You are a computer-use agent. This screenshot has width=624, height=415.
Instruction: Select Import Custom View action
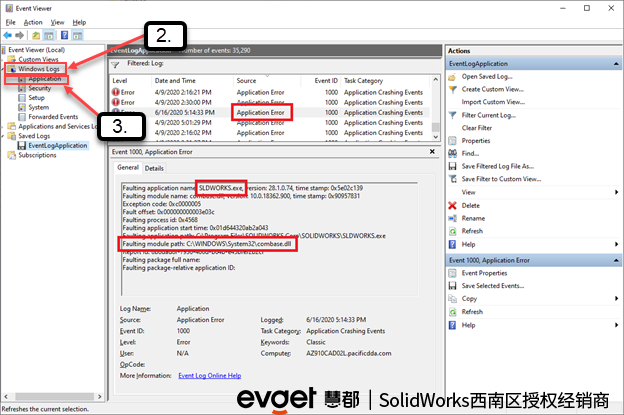493,102
